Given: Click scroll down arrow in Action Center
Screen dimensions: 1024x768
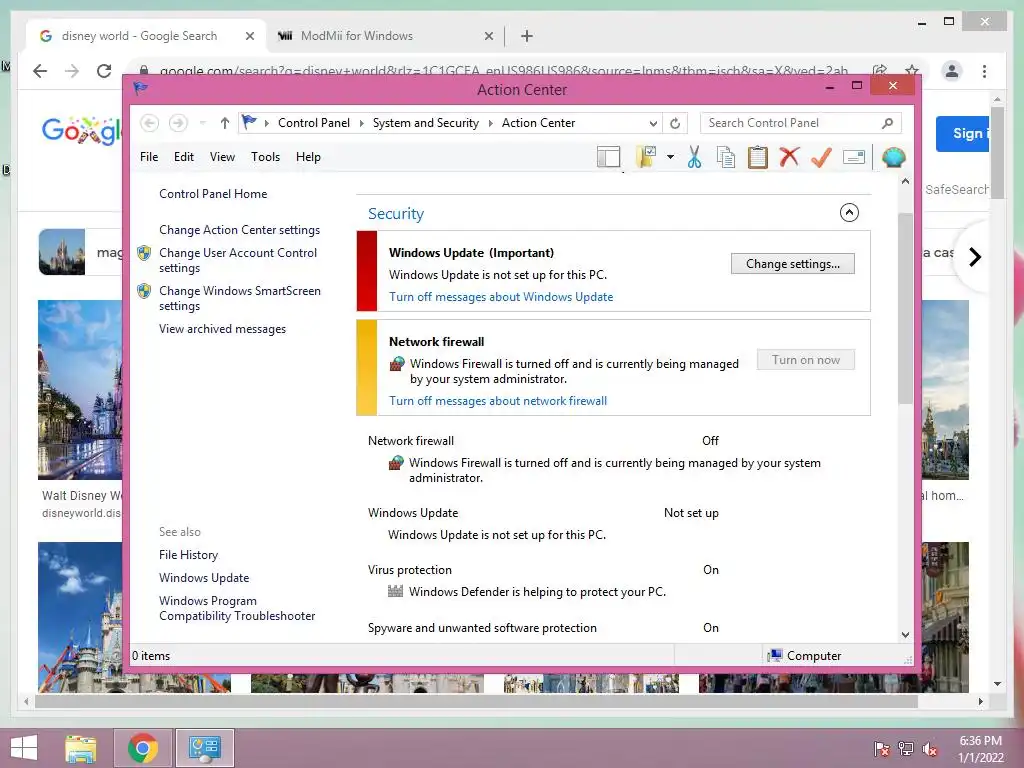Looking at the screenshot, I should [905, 634].
